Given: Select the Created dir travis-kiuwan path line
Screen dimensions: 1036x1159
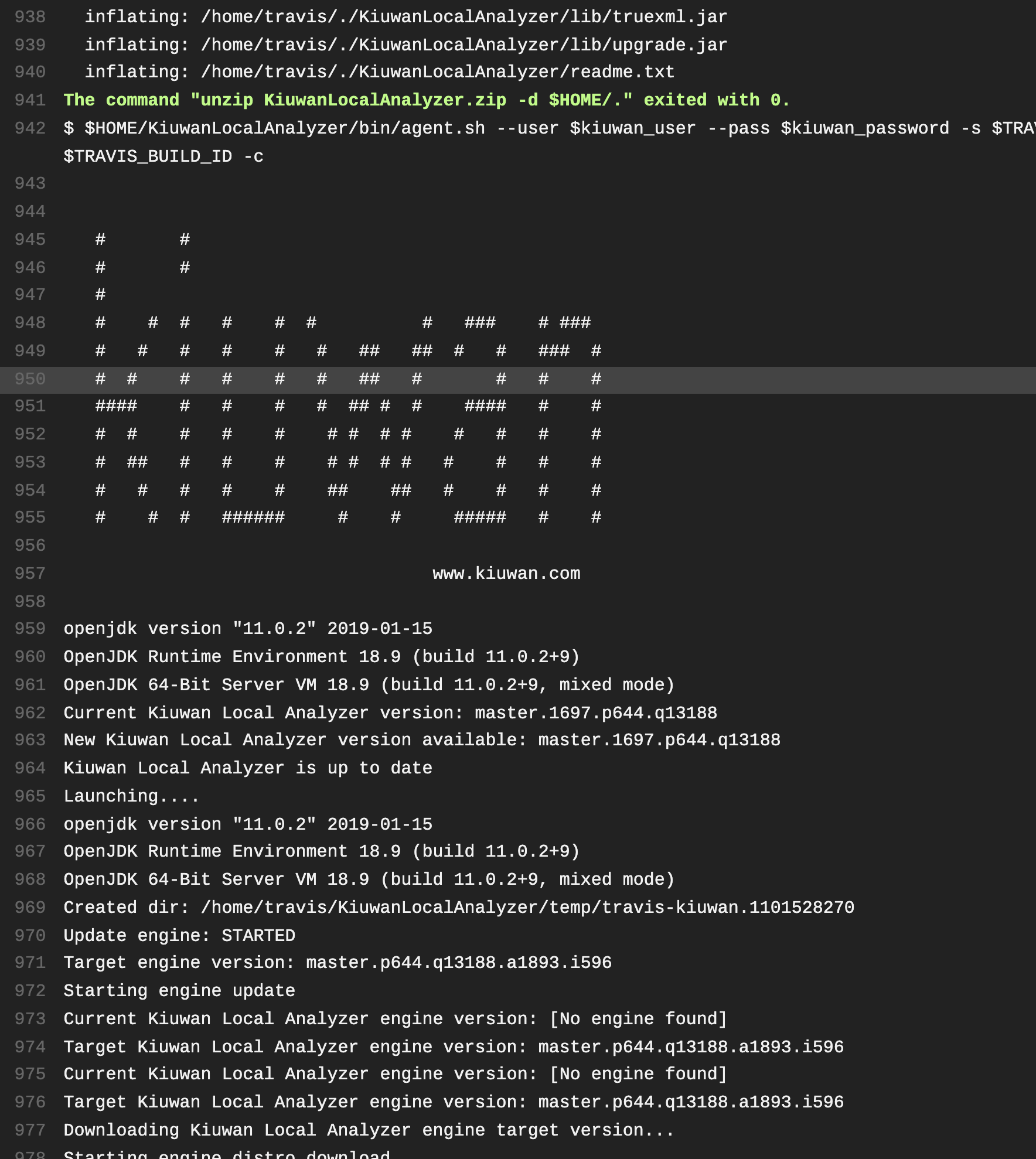Looking at the screenshot, I should click(x=459, y=907).
